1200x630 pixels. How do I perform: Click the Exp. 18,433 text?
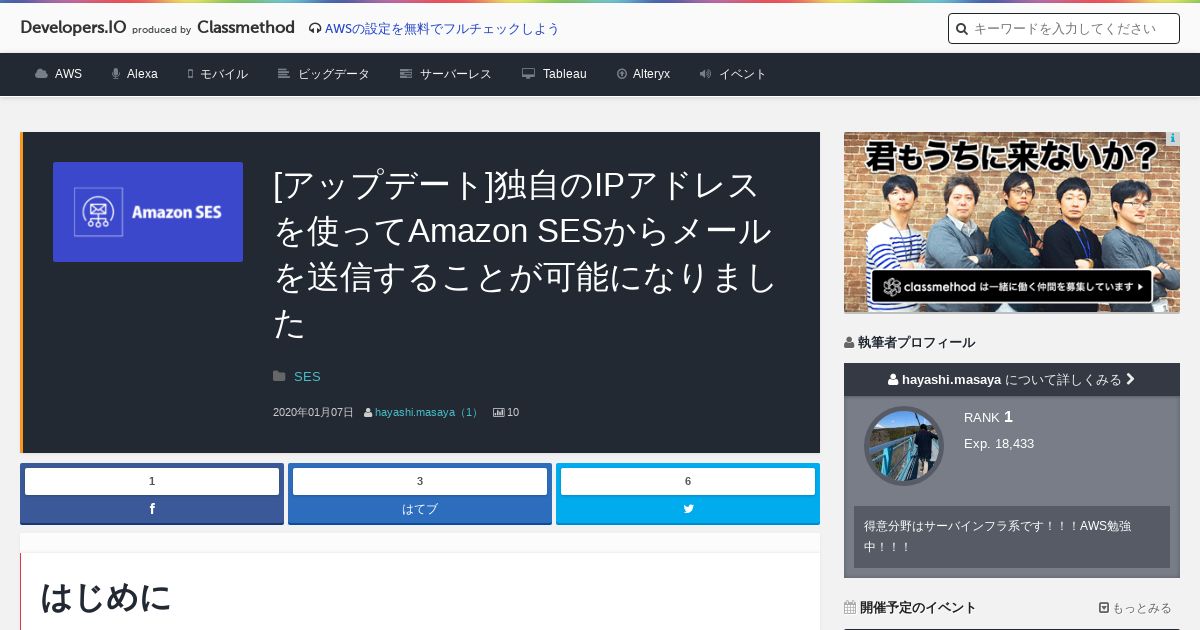pyautogui.click(x=999, y=443)
